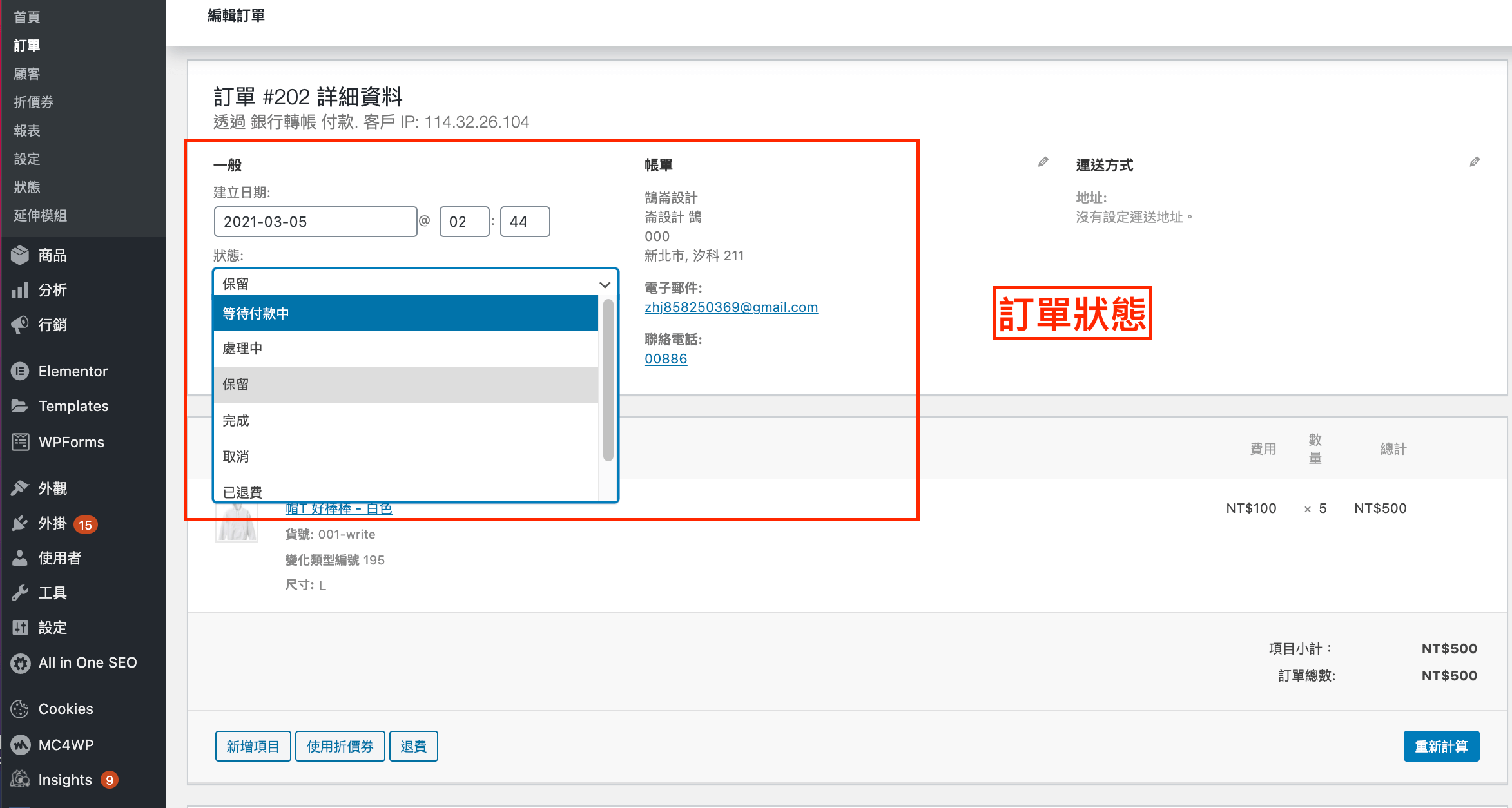Image resolution: width=1512 pixels, height=808 pixels.
Task: Open the 商品 products menu icon
Action: 20,255
